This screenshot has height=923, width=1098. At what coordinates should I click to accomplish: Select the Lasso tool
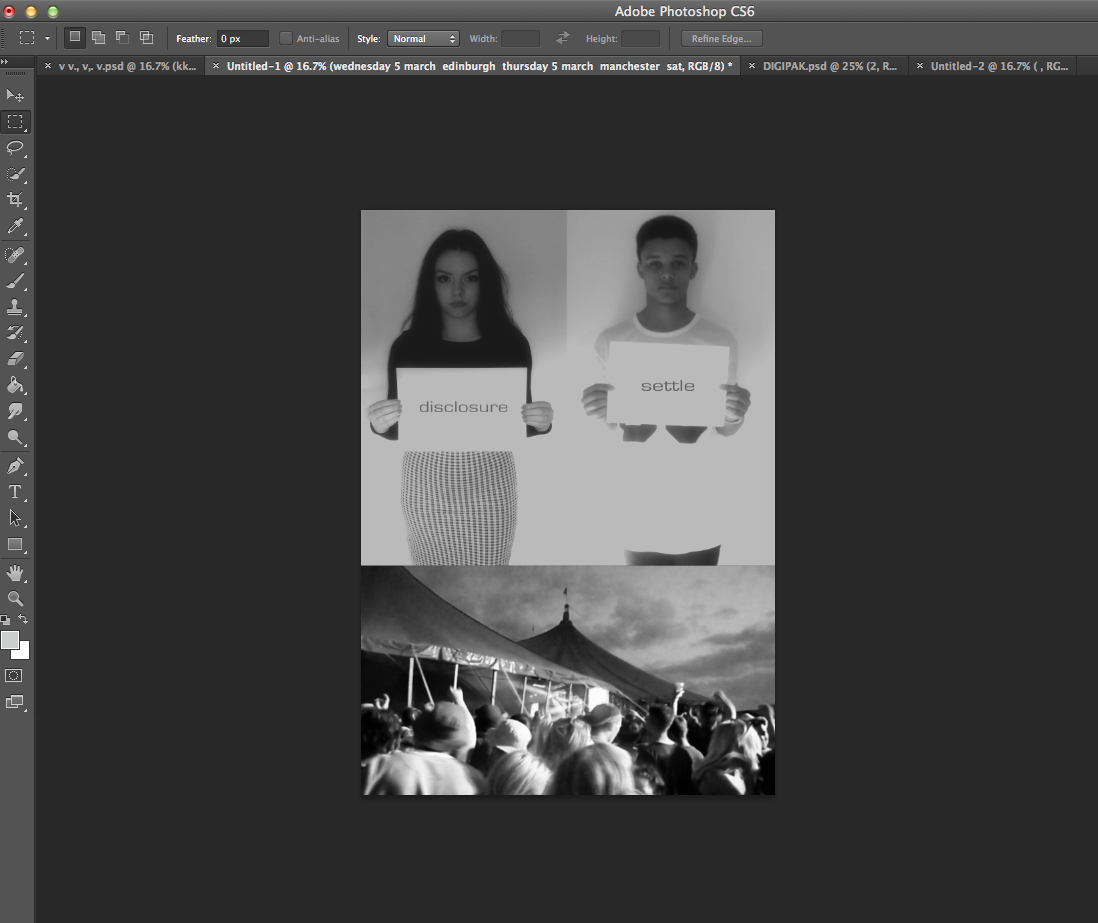click(x=15, y=148)
